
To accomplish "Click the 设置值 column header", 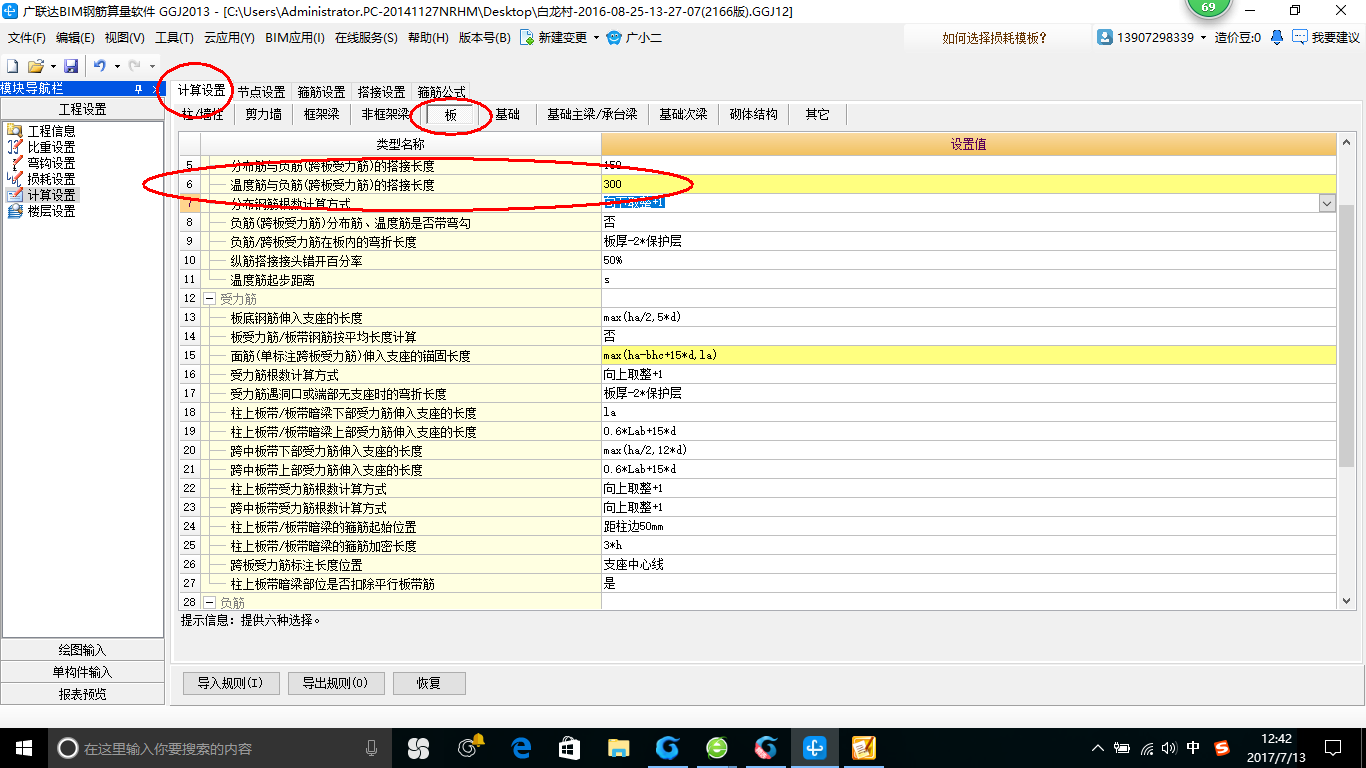I will [x=968, y=144].
